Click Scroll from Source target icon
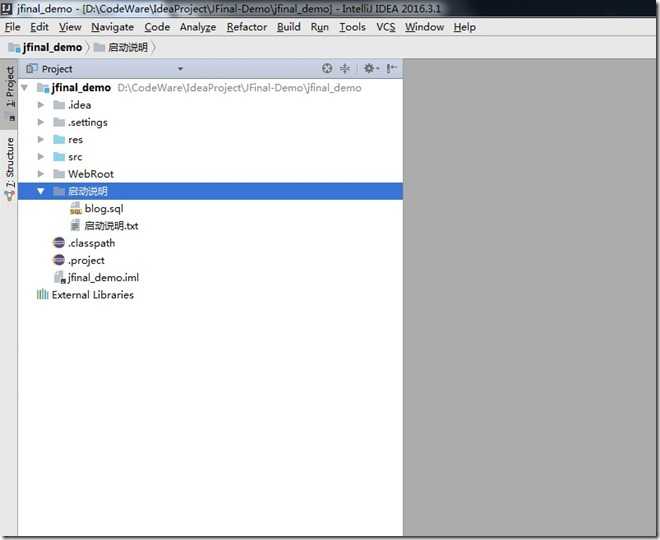This screenshot has height=540, width=660. tap(327, 68)
